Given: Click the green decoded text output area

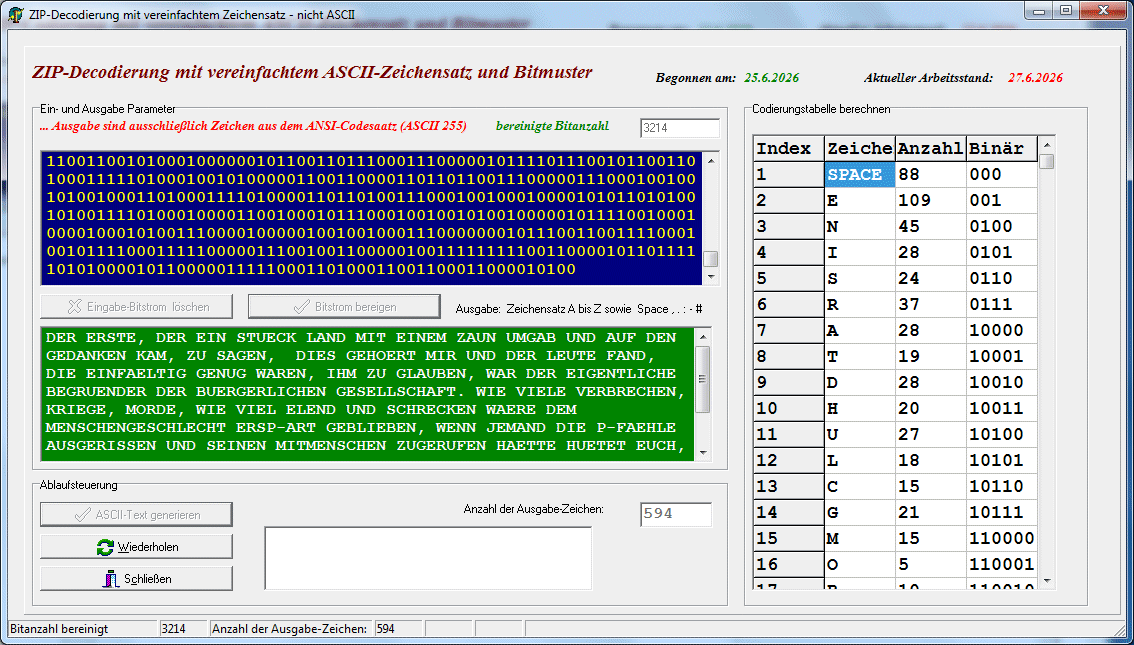Looking at the screenshot, I should [x=367, y=394].
